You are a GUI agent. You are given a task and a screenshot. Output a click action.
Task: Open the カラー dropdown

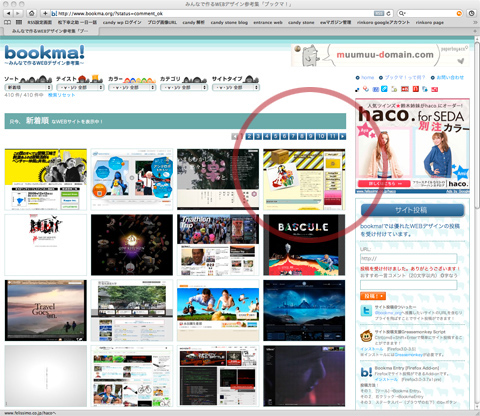[x=132, y=87]
